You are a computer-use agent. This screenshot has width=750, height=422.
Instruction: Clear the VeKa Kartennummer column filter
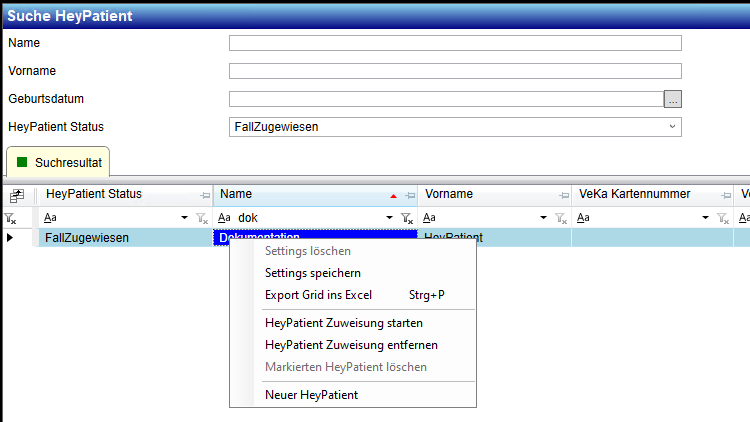click(x=723, y=219)
